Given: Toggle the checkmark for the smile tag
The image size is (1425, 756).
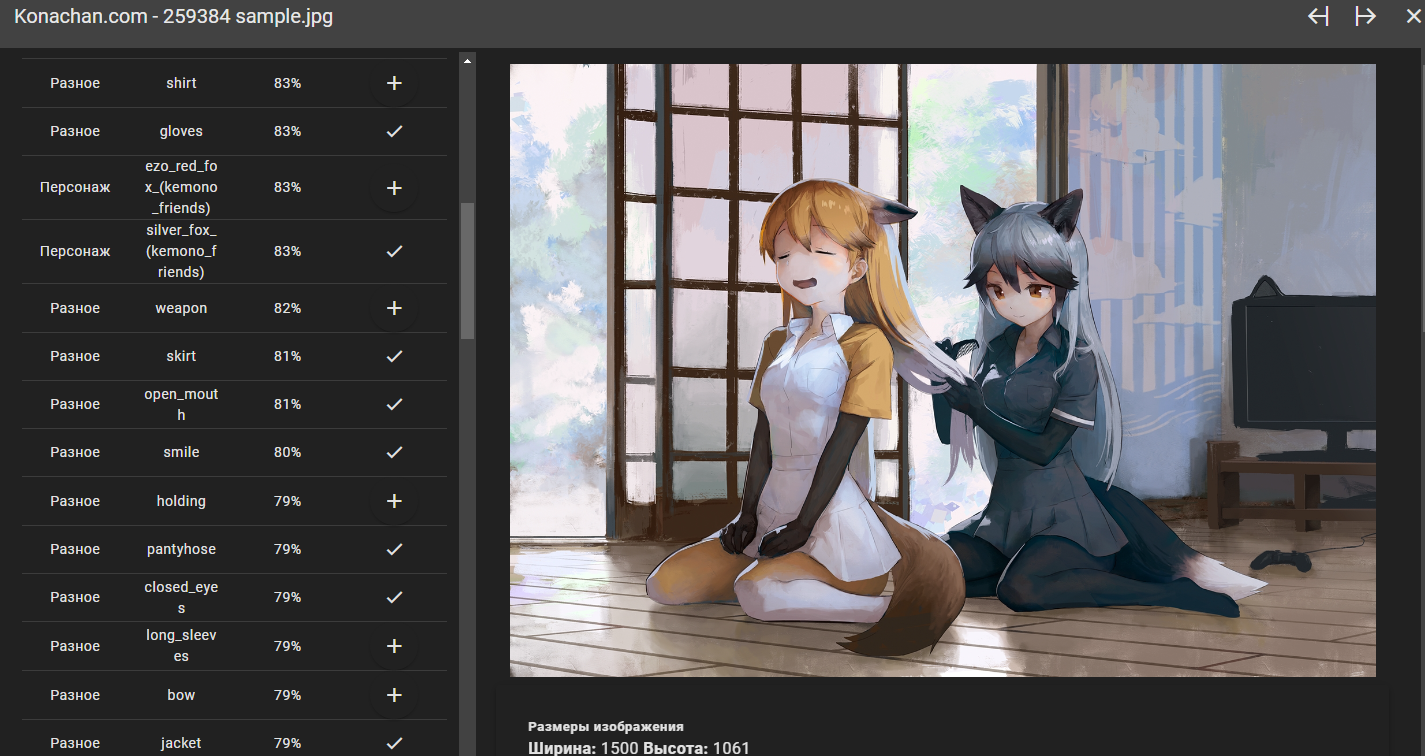Looking at the screenshot, I should pyautogui.click(x=394, y=452).
